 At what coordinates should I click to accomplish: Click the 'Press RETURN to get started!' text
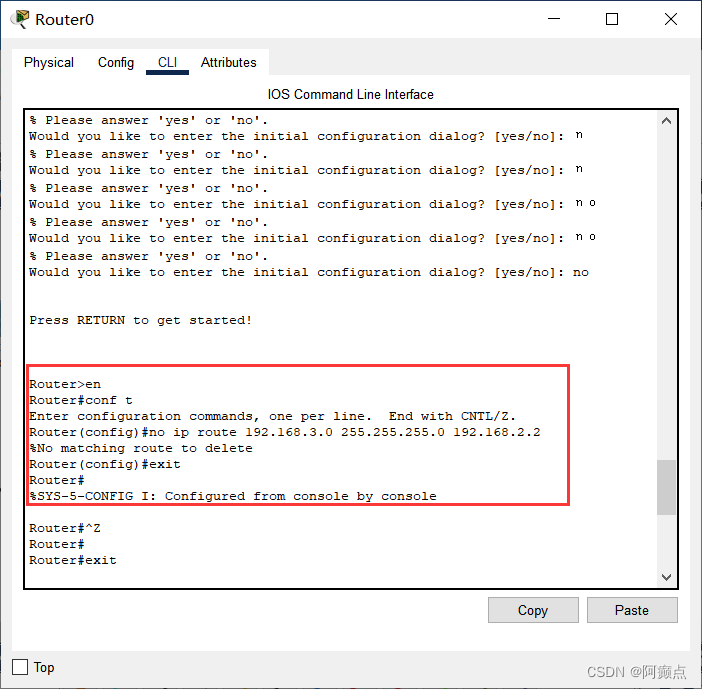[x=141, y=320]
